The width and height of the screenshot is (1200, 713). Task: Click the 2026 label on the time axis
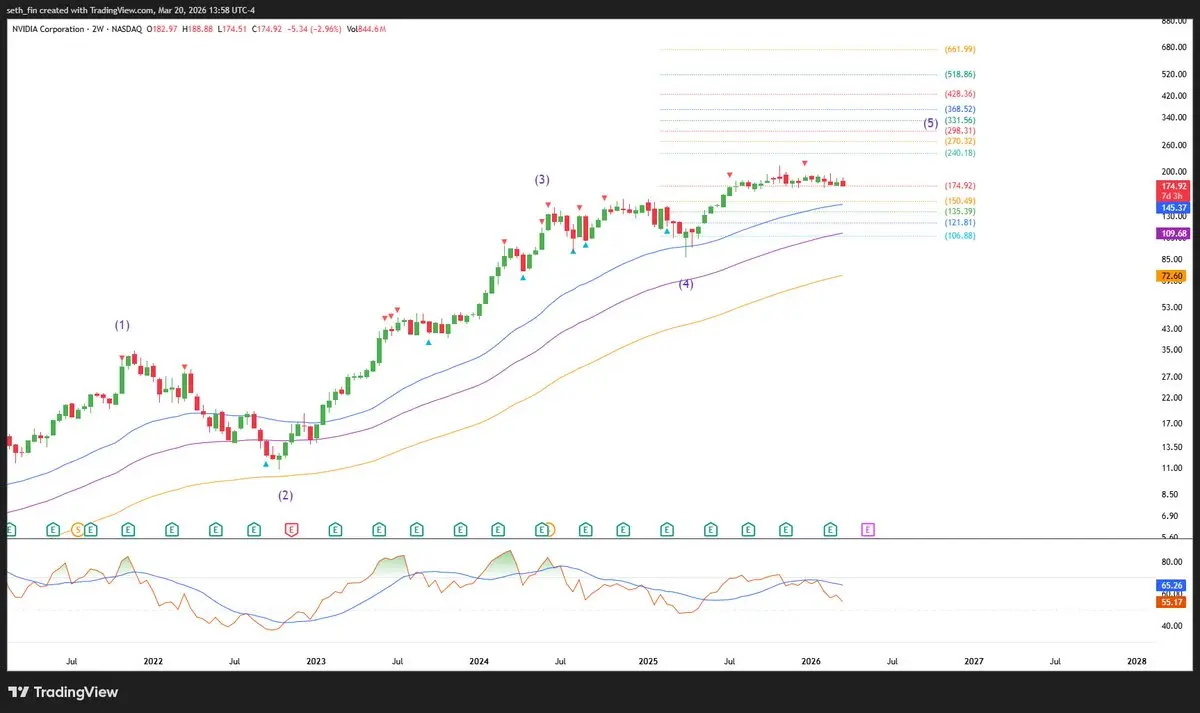[x=811, y=661]
